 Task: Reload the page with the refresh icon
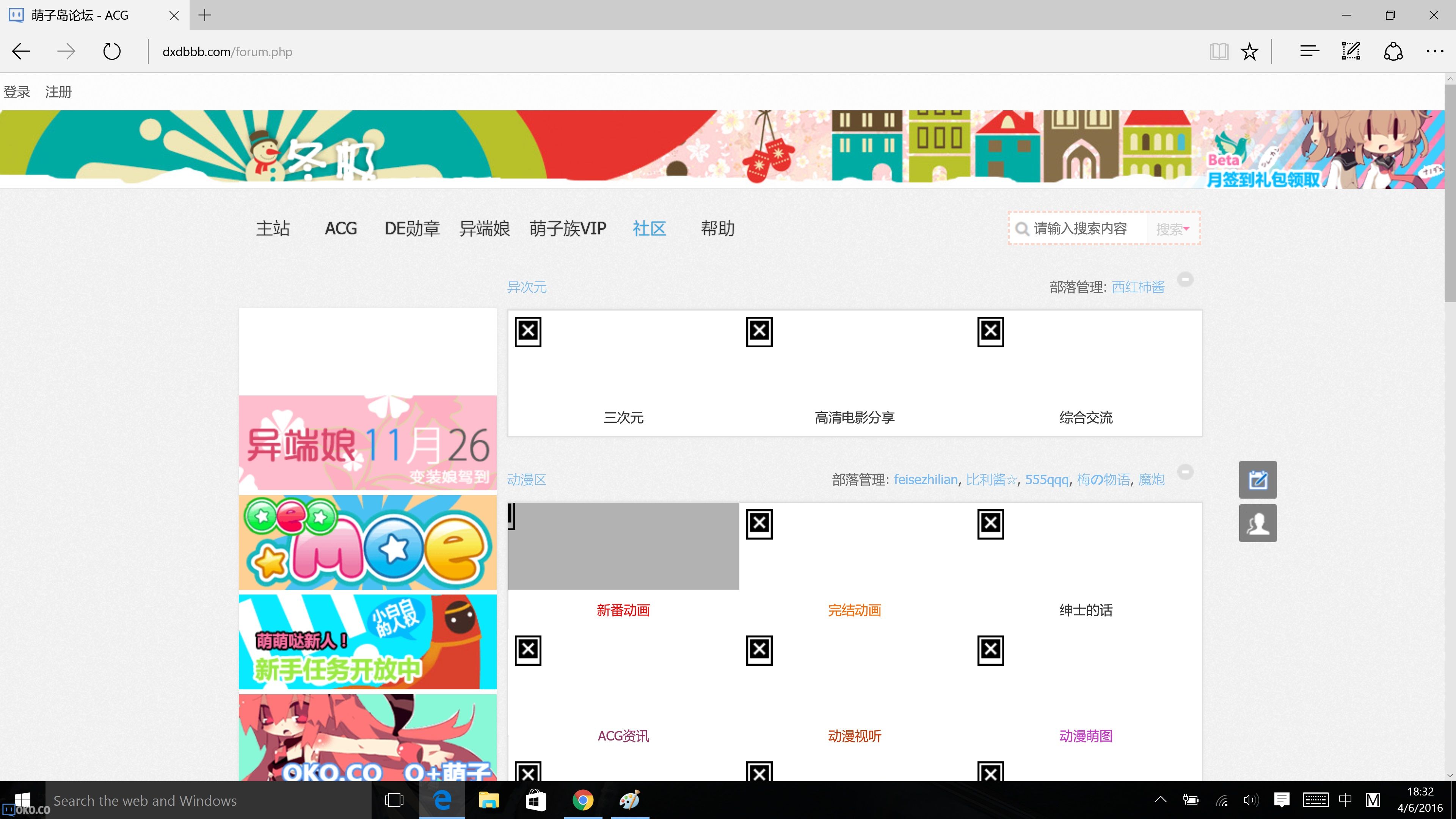click(x=112, y=52)
